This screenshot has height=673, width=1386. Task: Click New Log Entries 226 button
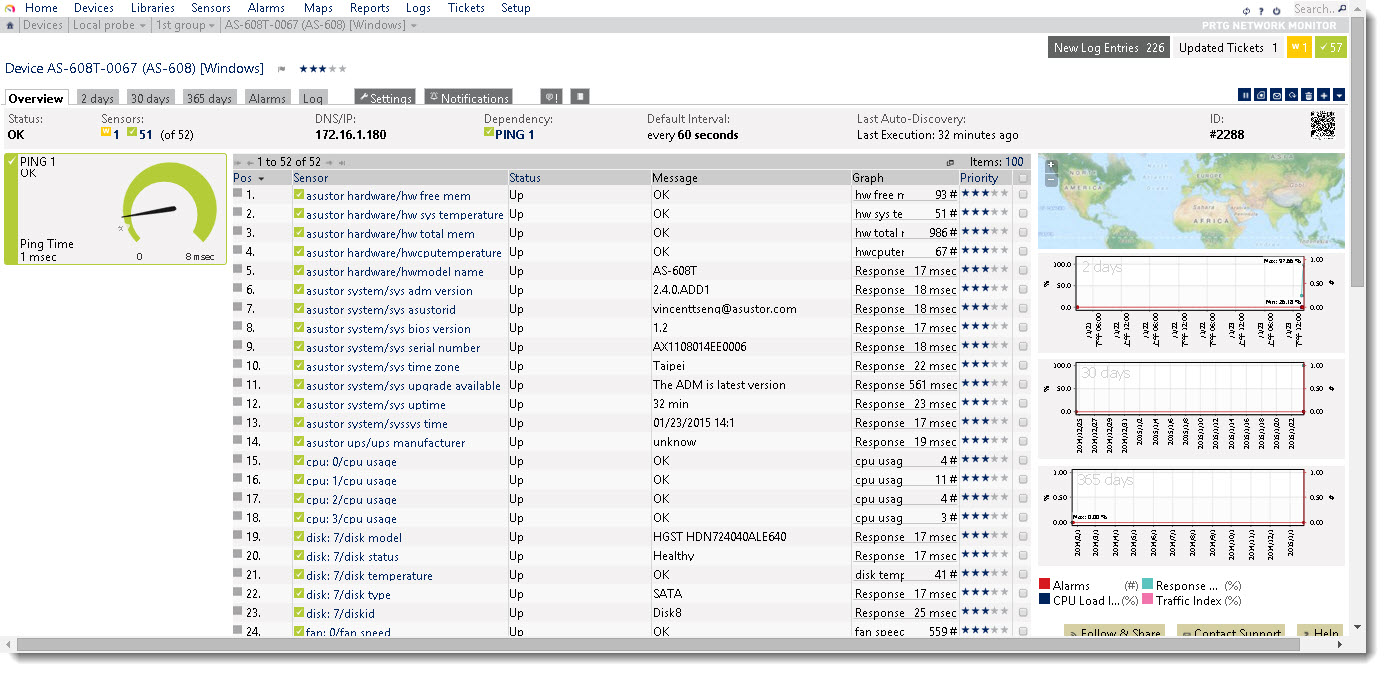(1109, 47)
